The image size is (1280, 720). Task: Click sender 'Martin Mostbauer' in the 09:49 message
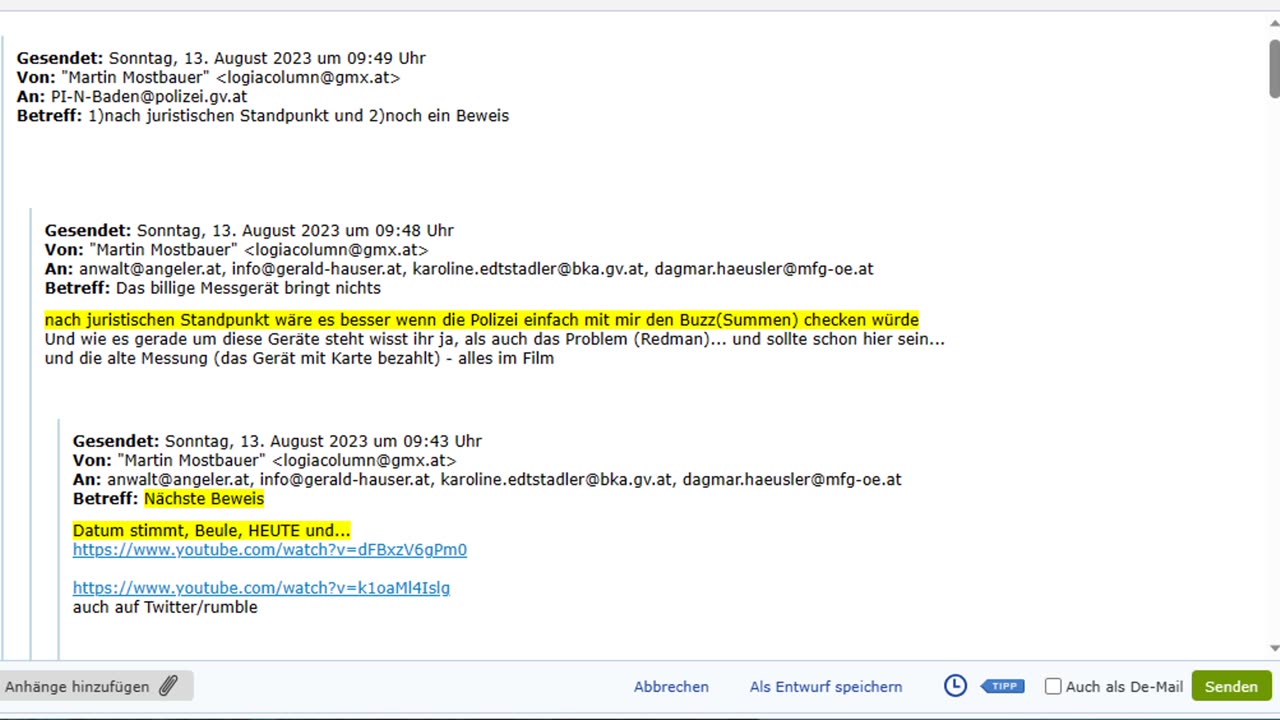click(135, 78)
